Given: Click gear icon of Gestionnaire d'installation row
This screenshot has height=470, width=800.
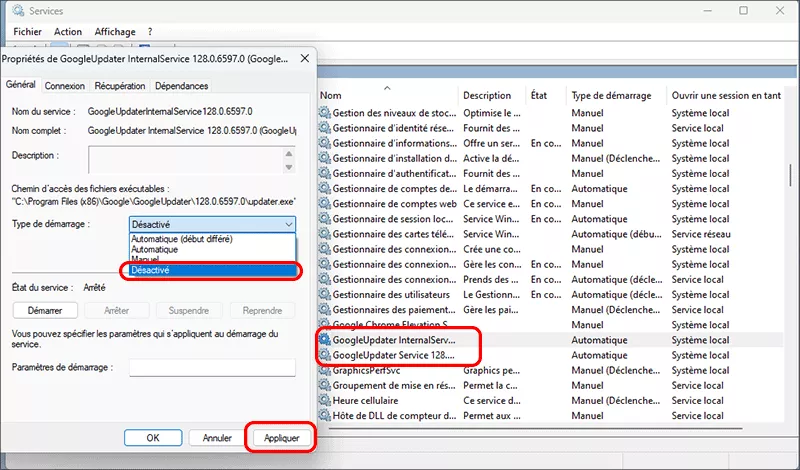Looking at the screenshot, I should (324, 158).
